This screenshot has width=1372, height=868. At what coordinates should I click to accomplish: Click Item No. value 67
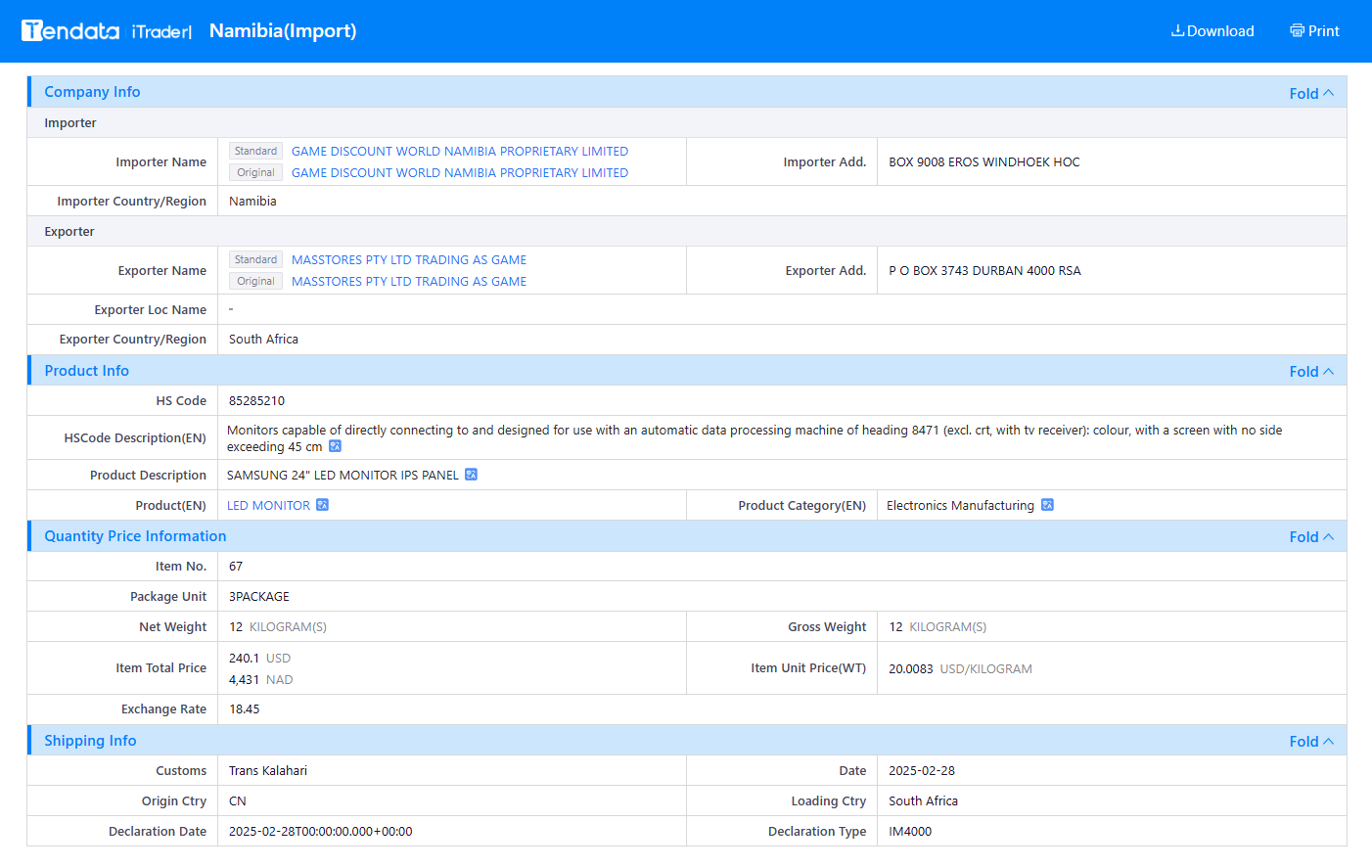(x=236, y=566)
